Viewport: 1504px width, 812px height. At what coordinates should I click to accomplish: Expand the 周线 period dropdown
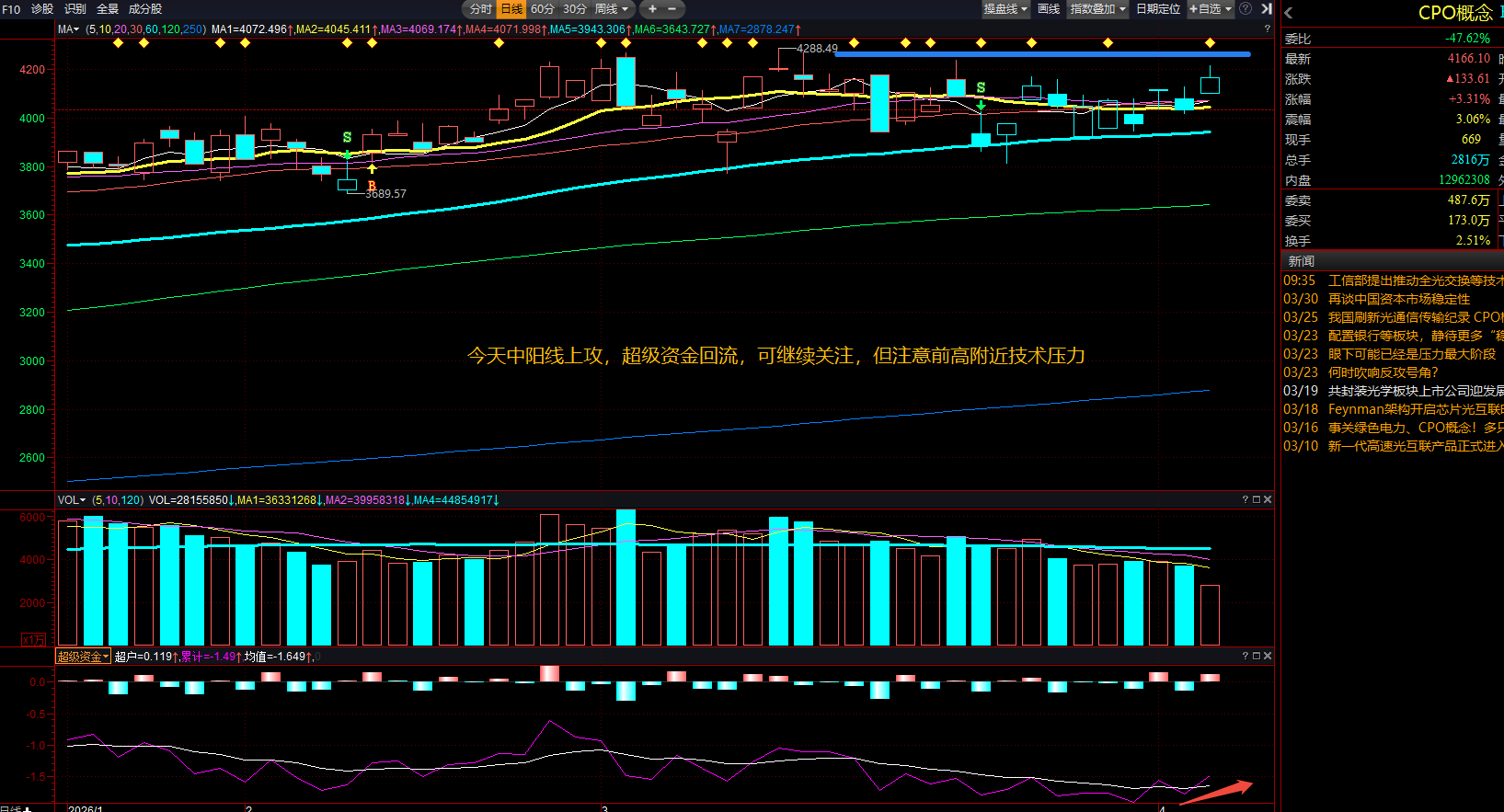coord(612,9)
